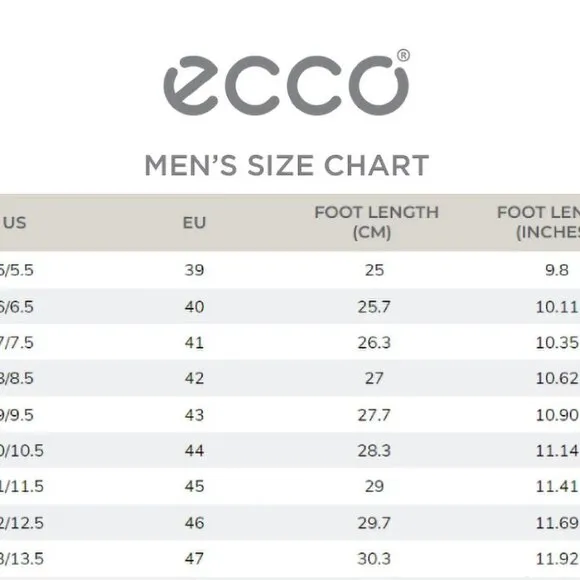Click EU size 44 cell
This screenshot has height=580, width=580.
point(194,451)
